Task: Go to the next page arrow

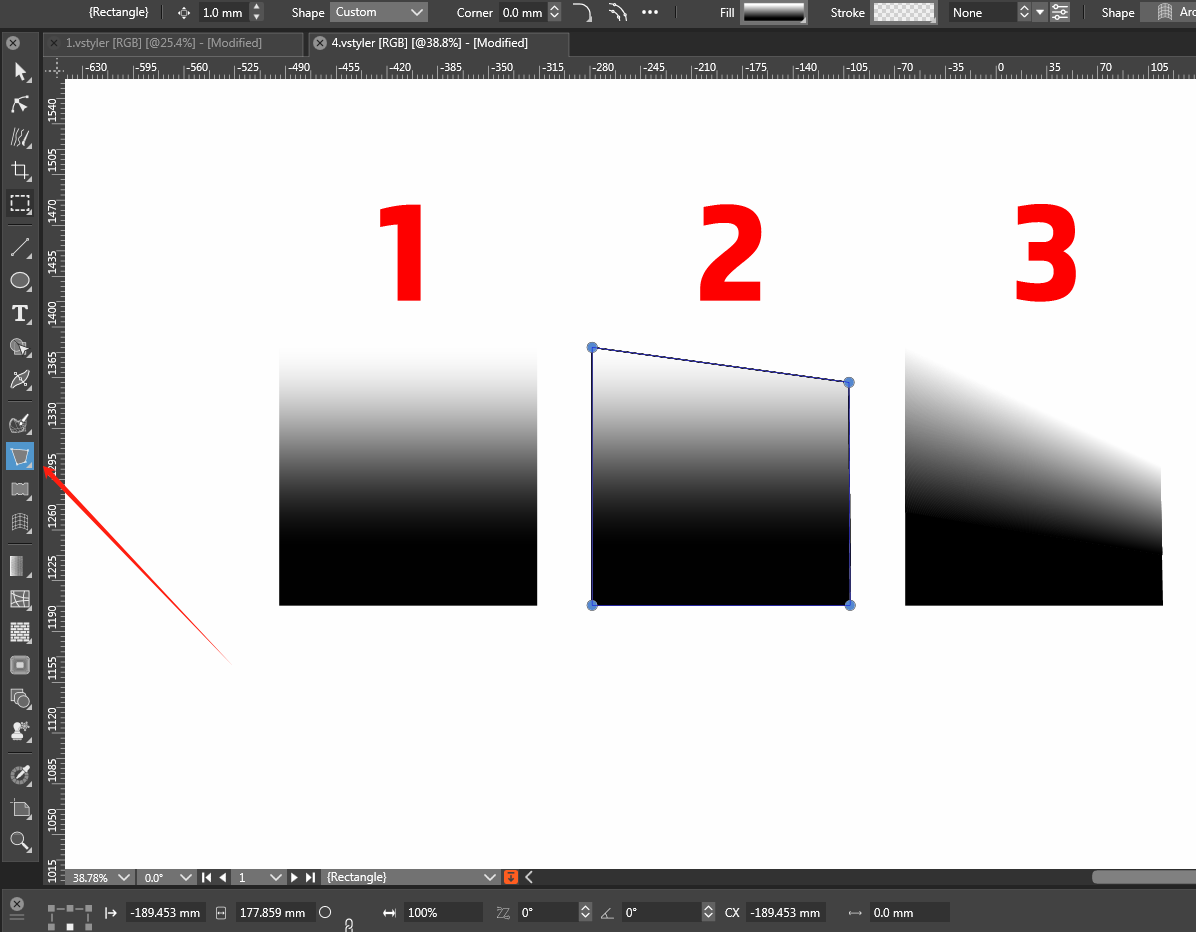Action: [295, 877]
